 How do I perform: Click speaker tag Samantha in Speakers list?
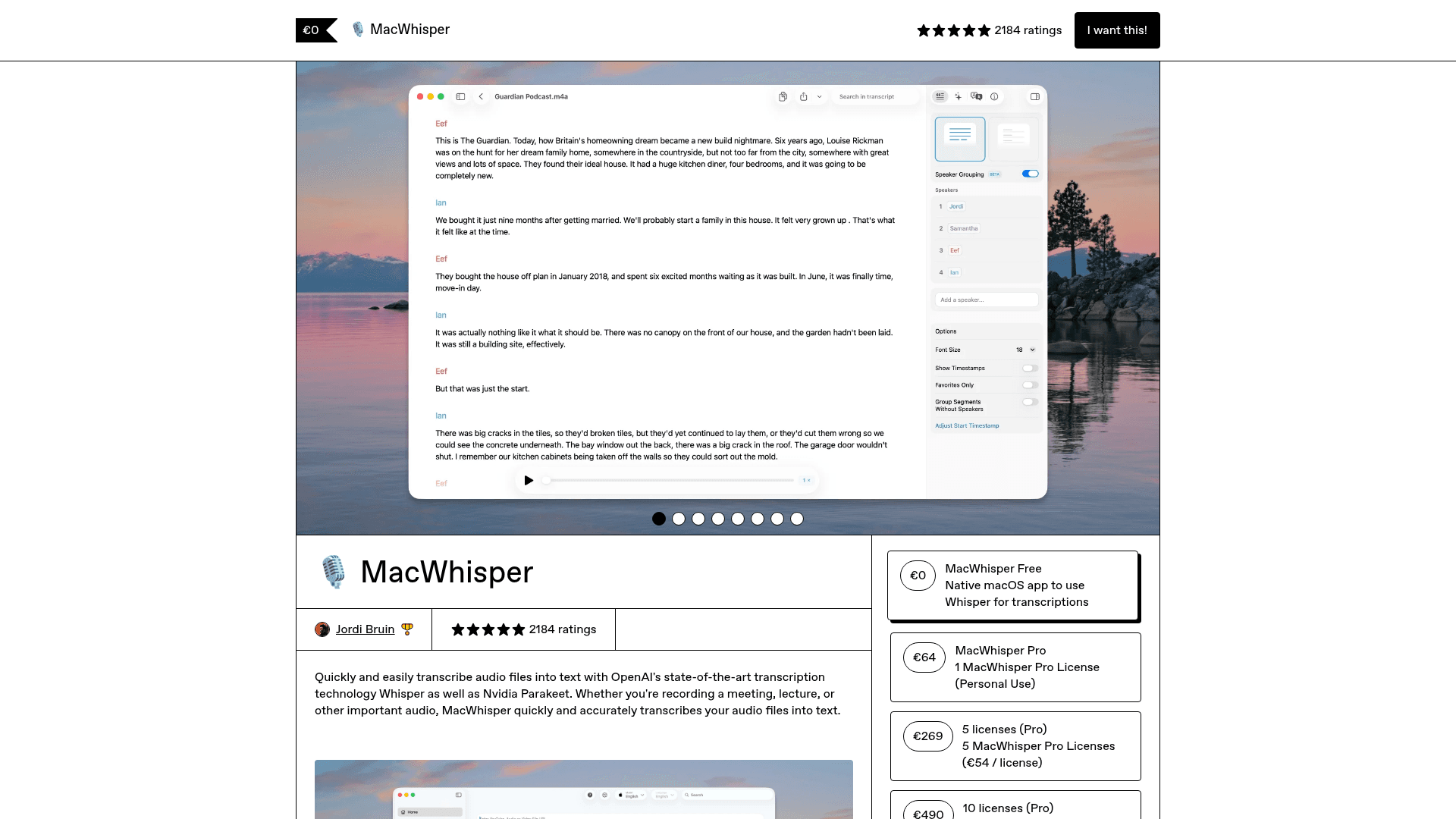pos(964,228)
